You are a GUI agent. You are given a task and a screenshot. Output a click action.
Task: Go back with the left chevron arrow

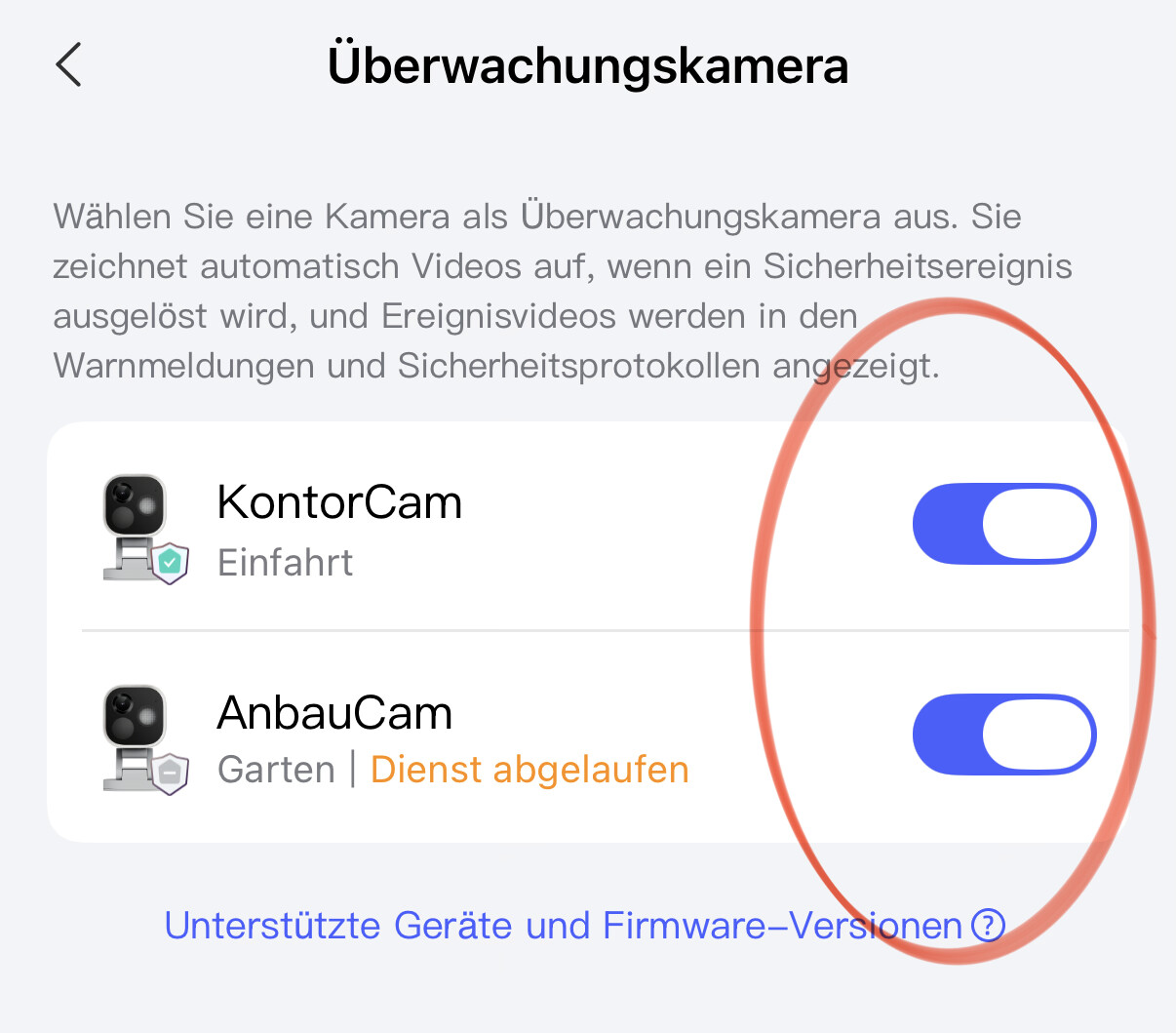click(x=68, y=65)
